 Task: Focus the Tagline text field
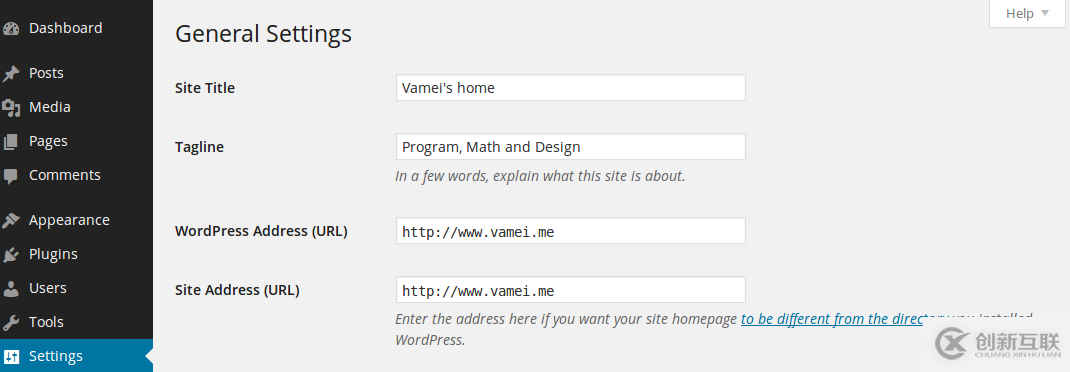570,147
